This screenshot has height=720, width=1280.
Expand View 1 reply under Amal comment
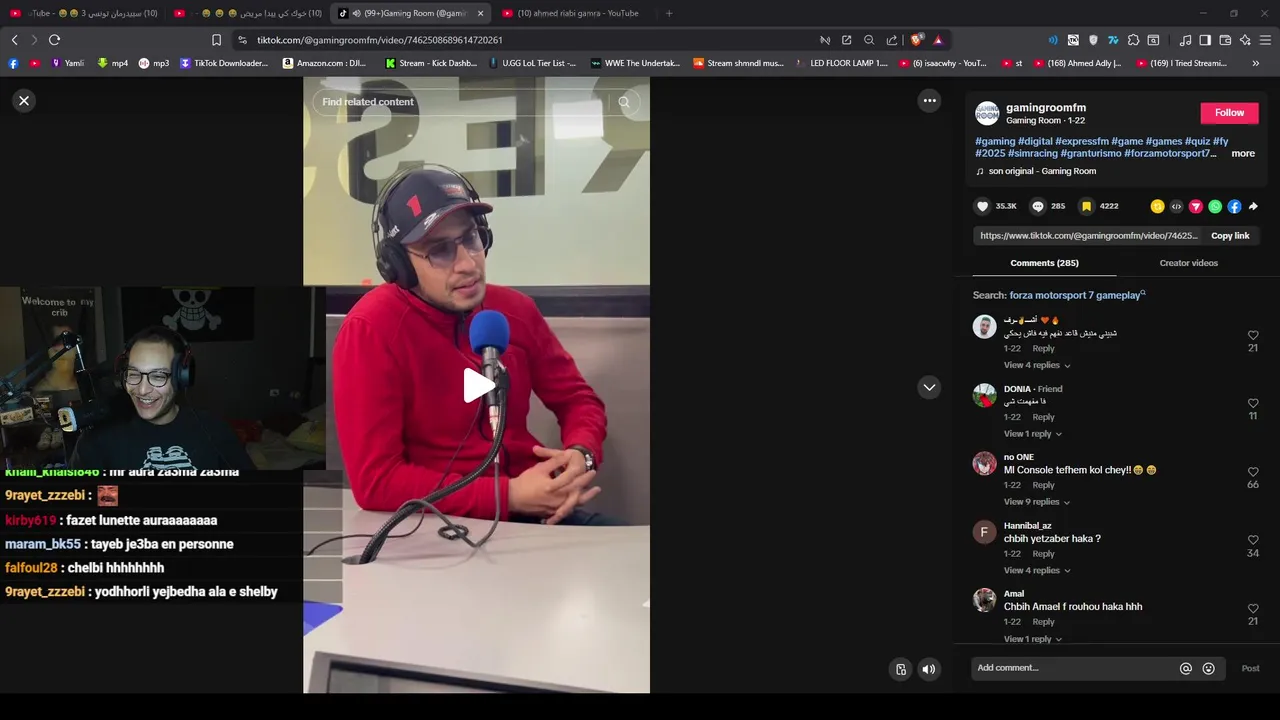pos(1033,639)
